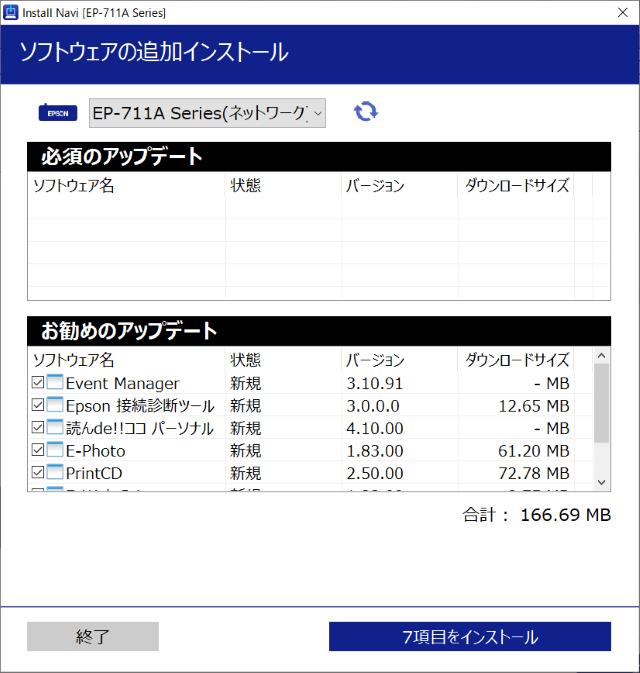Click ソフトウェア名 header in 必須のアップデート

(74, 186)
